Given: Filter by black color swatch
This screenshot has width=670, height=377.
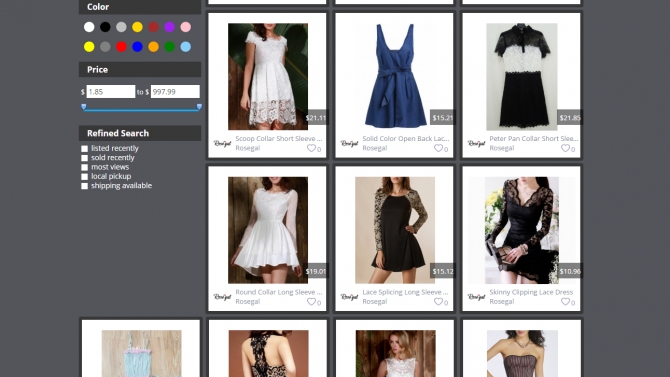Looking at the screenshot, I should pyautogui.click(x=105, y=27).
